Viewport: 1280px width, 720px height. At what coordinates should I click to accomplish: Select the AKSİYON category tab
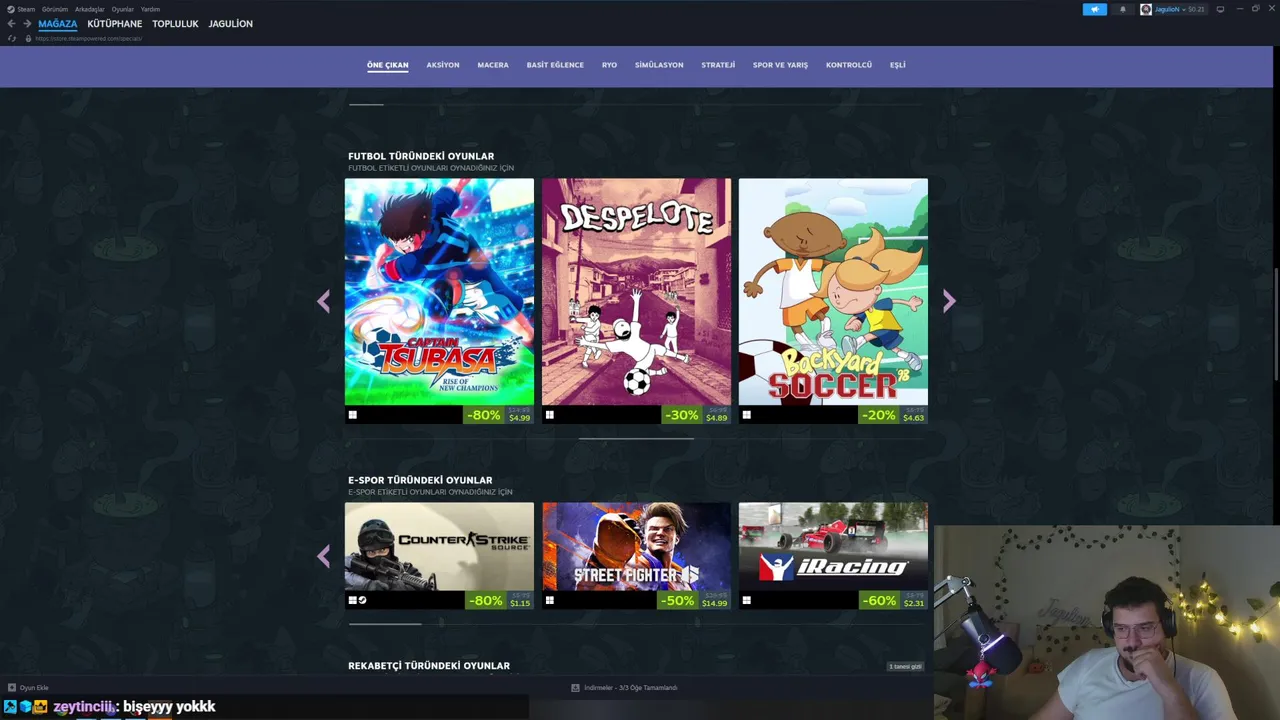(443, 65)
